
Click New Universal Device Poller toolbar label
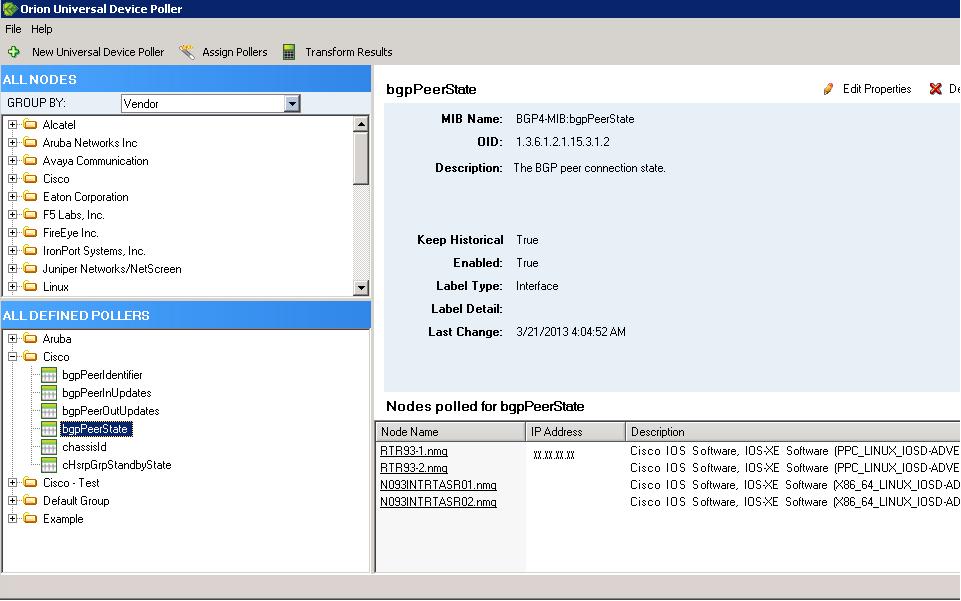coord(98,52)
